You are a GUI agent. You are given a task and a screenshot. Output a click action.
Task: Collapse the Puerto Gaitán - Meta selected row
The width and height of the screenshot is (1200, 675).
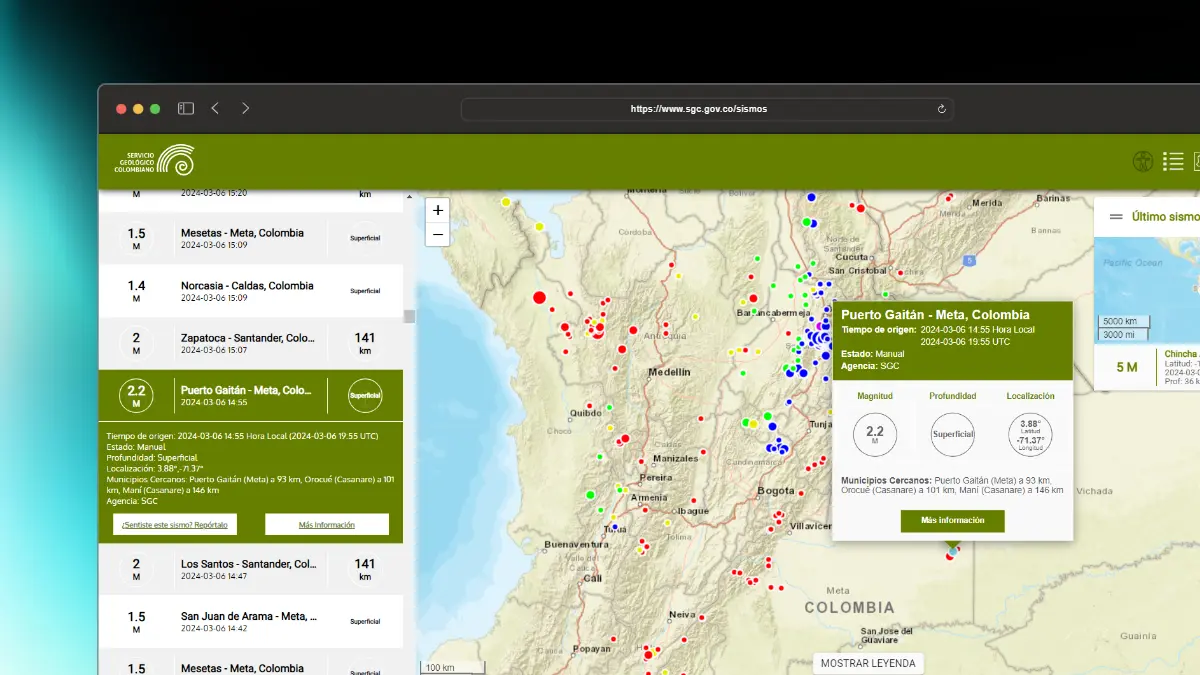251,395
